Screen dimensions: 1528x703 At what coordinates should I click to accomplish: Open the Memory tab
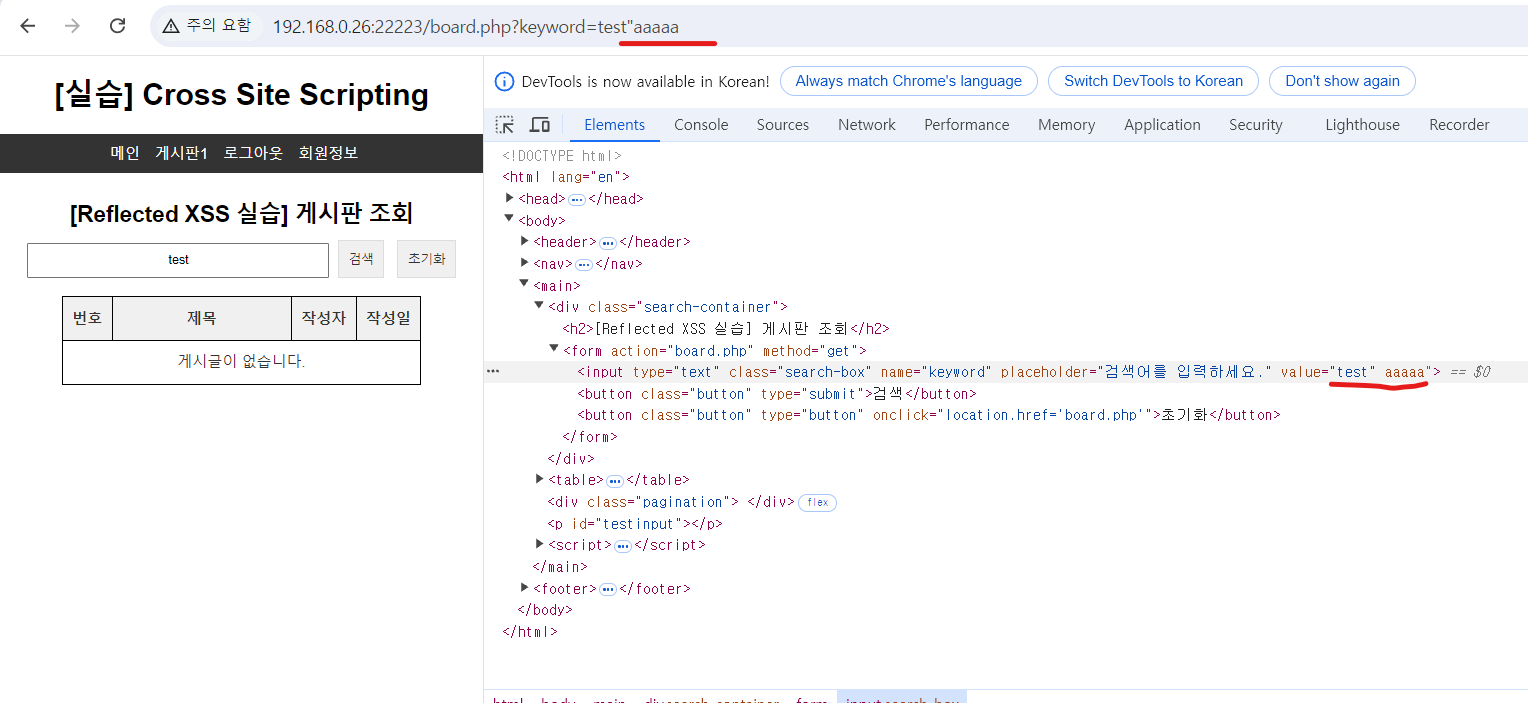1066,125
